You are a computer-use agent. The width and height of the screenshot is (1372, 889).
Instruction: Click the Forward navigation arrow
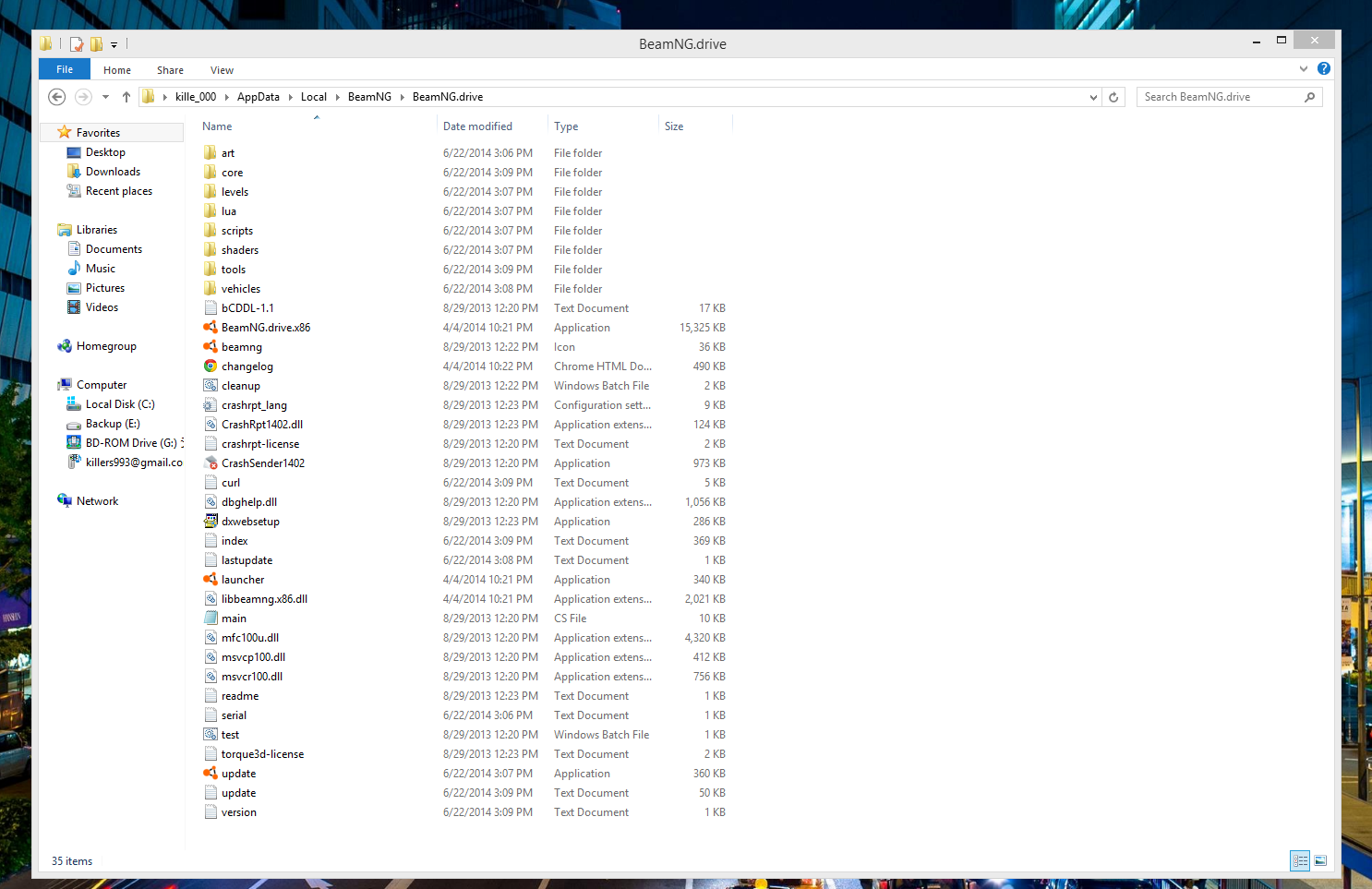point(83,97)
